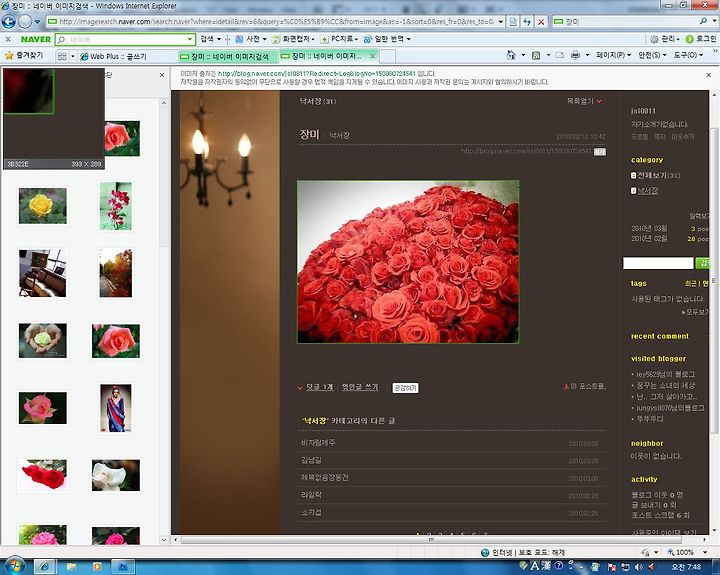Close the image source notice bar
The height and width of the screenshot is (575, 720).
[709, 75]
